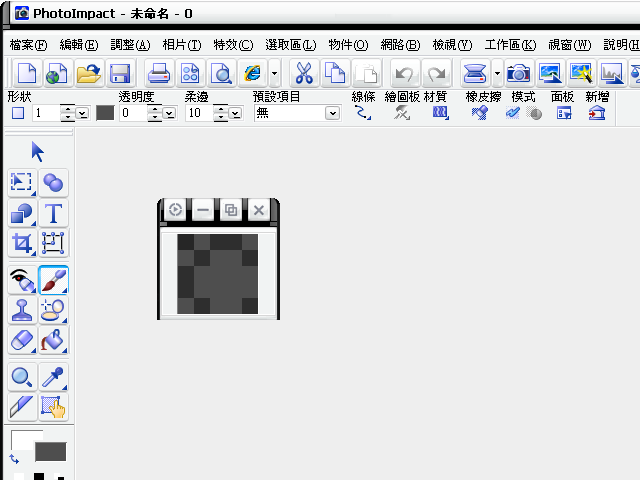Click the new web page icon
Viewport: 640px width, 480px height.
coord(58,73)
